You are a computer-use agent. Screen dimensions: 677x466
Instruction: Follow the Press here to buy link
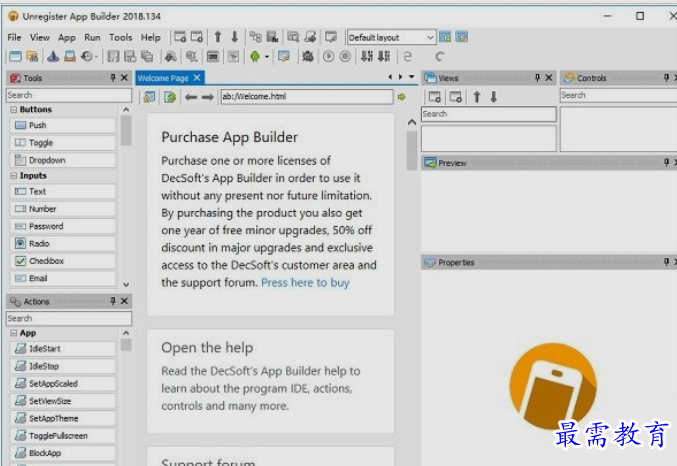click(x=305, y=282)
